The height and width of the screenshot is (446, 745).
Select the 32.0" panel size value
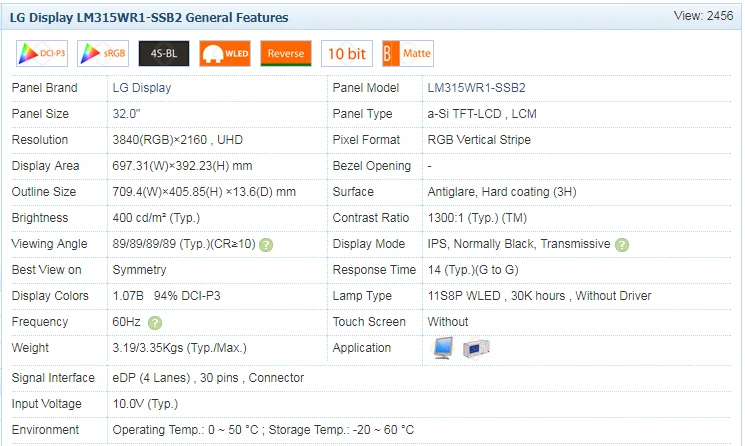pyautogui.click(x=126, y=114)
